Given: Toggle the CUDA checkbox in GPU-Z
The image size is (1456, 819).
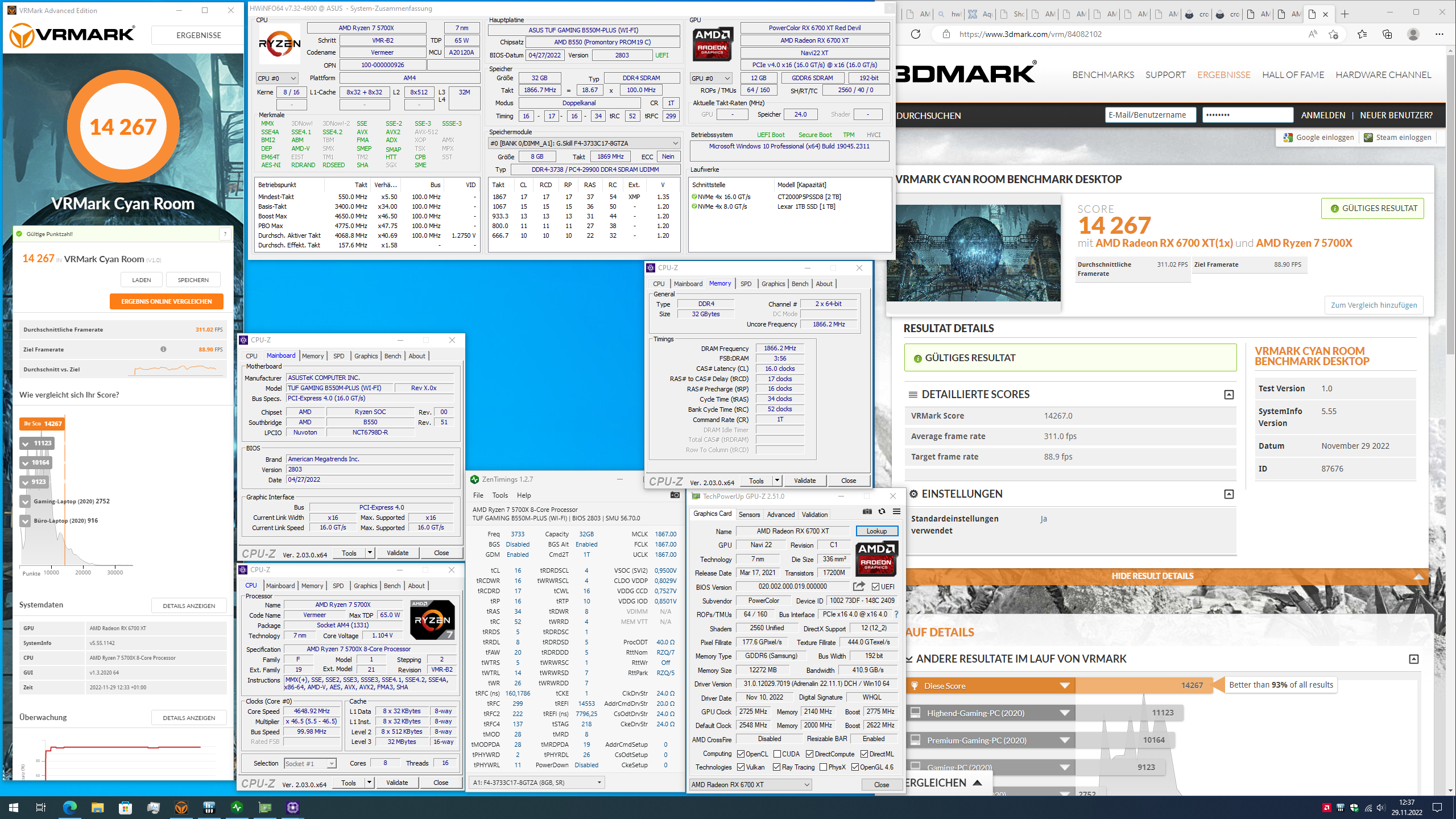Looking at the screenshot, I should coord(777,754).
